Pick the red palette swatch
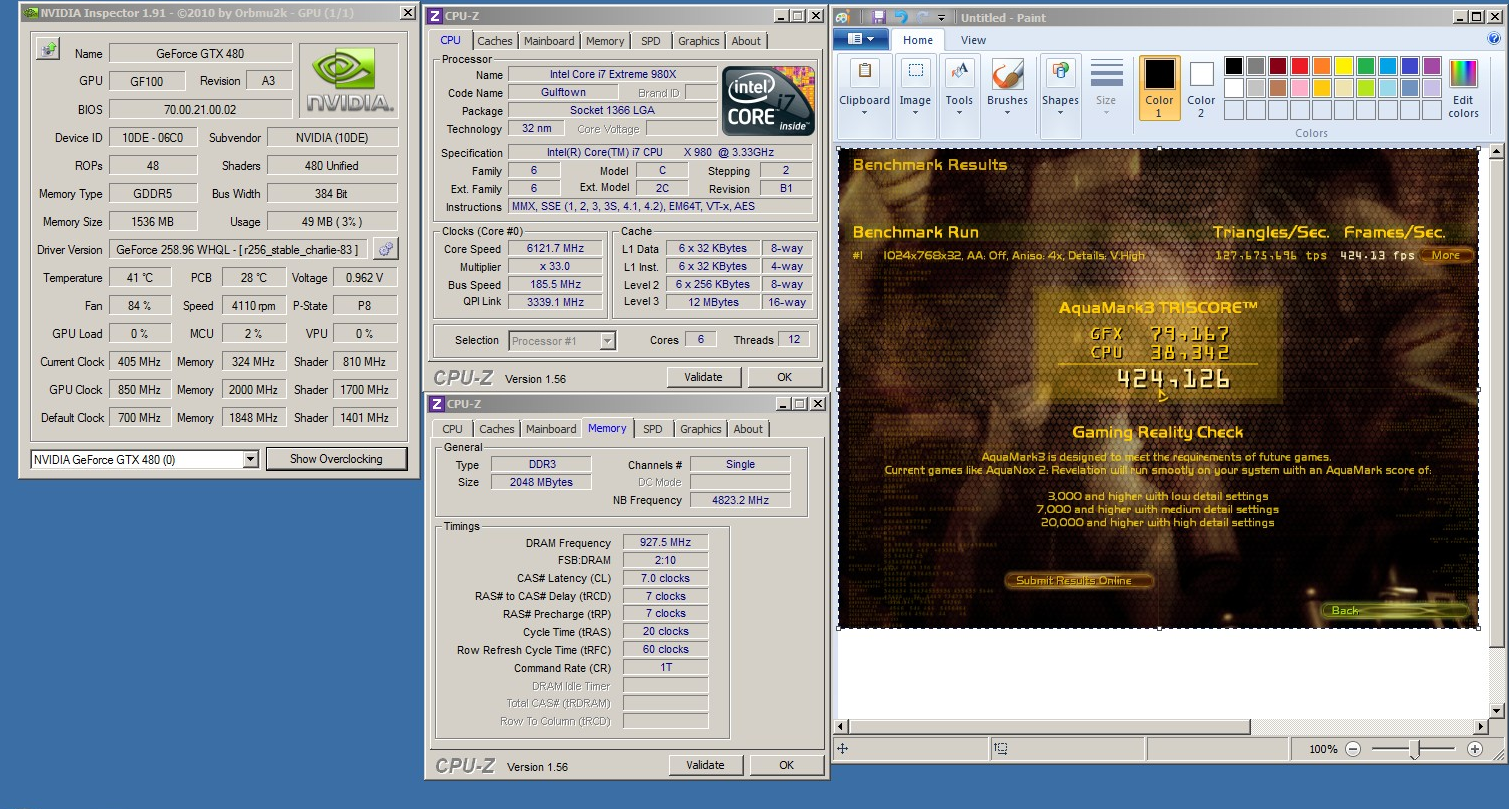 (x=1300, y=66)
